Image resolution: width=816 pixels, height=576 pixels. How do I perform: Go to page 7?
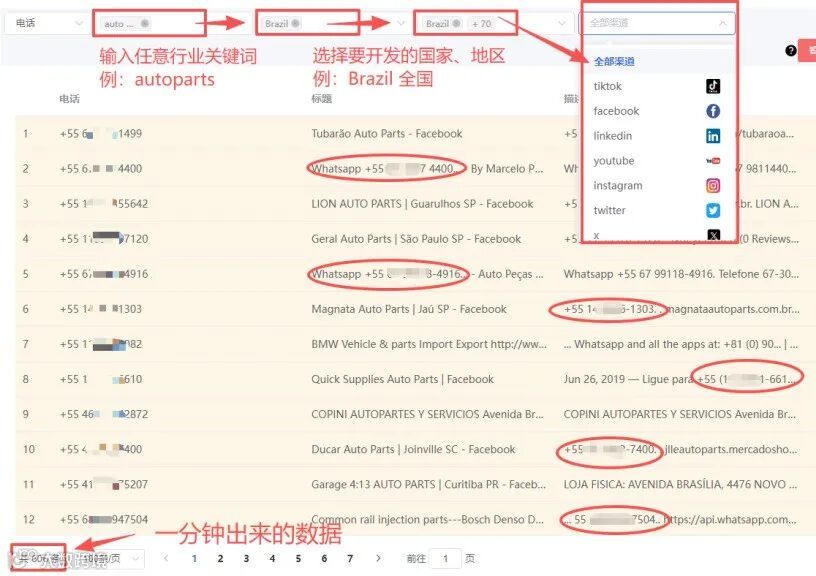coord(350,559)
